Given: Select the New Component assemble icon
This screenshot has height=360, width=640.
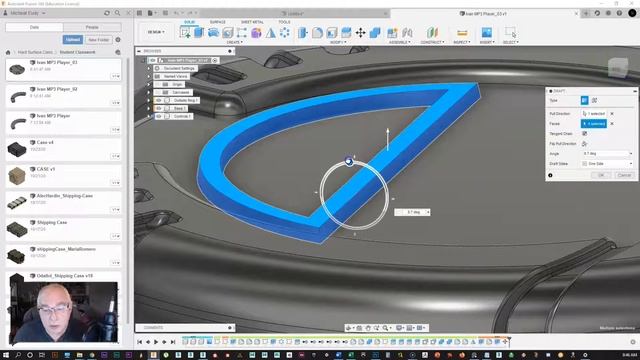Looking at the screenshot, I should [x=393, y=33].
